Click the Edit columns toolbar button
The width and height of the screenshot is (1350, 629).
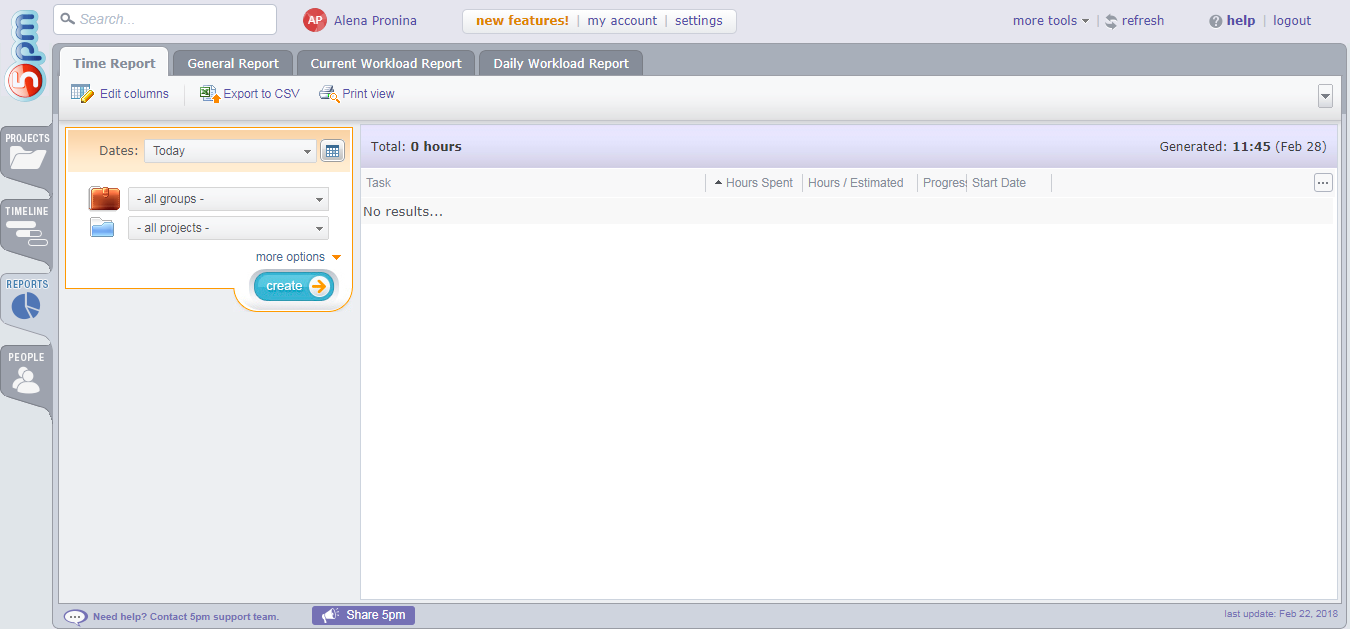pos(120,94)
